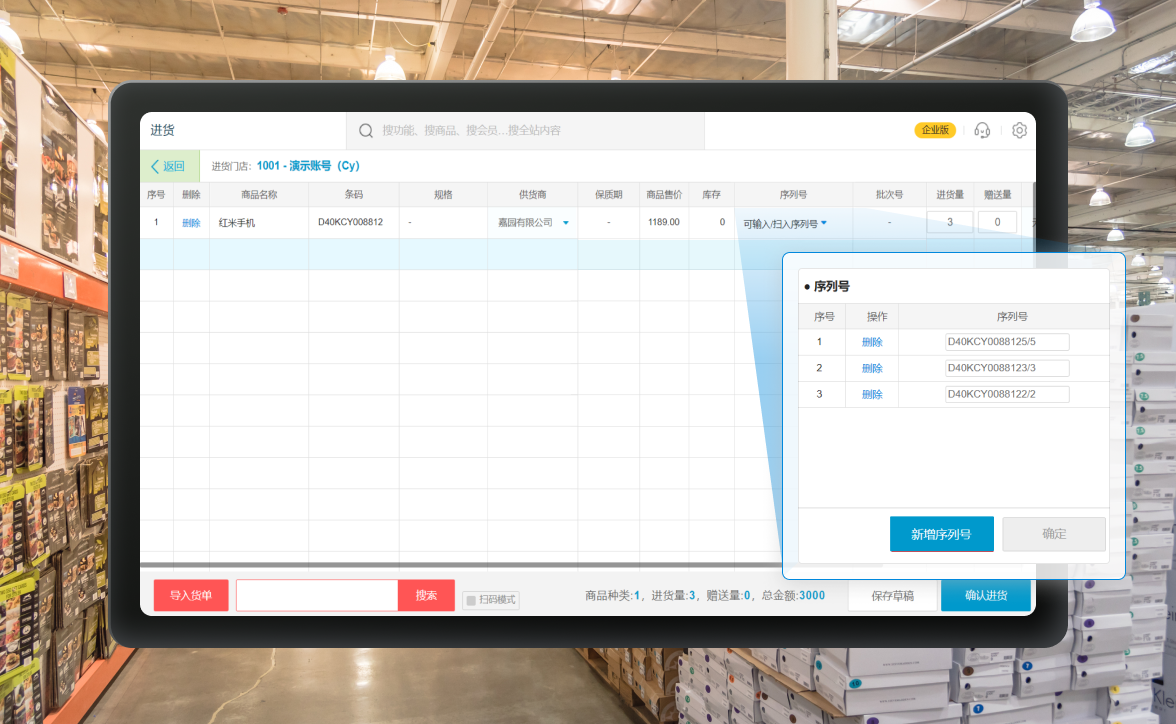Click the search magnifier icon
Screen dimensions: 1176x724
point(365,131)
